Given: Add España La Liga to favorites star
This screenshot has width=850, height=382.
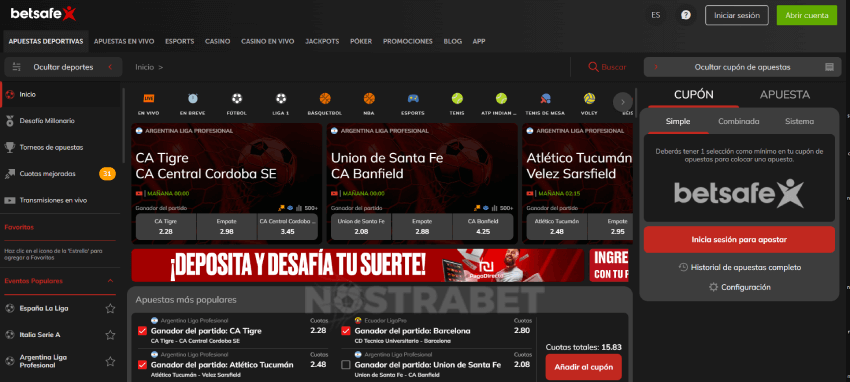Looking at the screenshot, I should tap(110, 308).
